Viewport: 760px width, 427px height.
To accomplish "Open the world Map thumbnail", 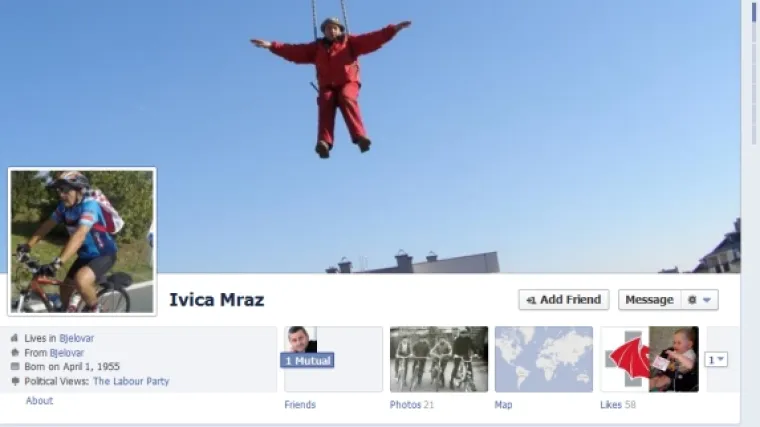I will click(x=543, y=359).
